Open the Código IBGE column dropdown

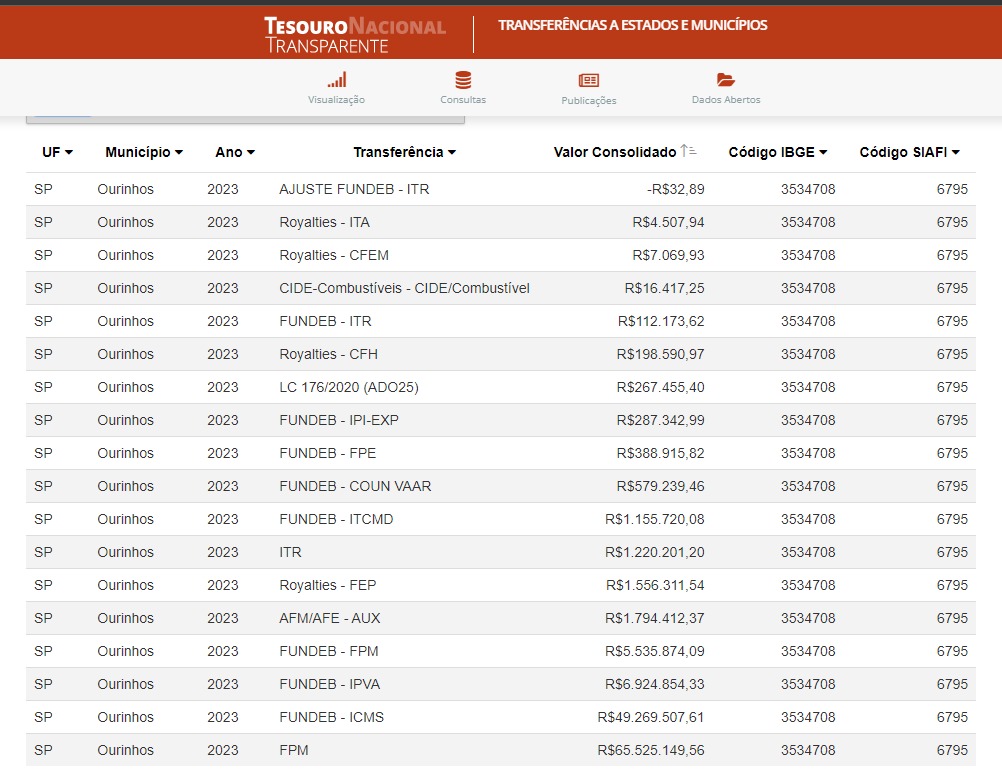click(823, 152)
